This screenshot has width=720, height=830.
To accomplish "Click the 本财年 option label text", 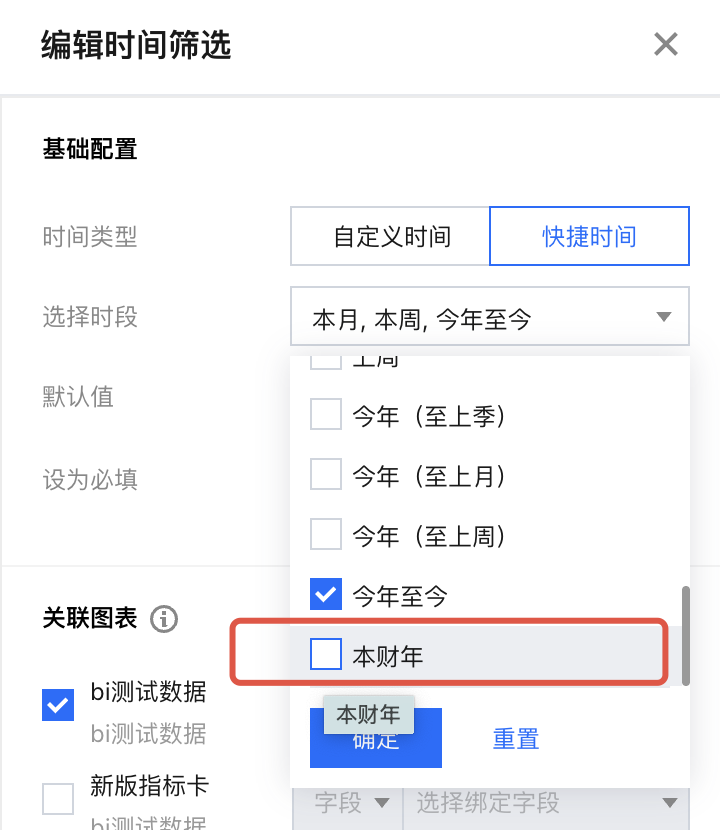I will pyautogui.click(x=388, y=656).
